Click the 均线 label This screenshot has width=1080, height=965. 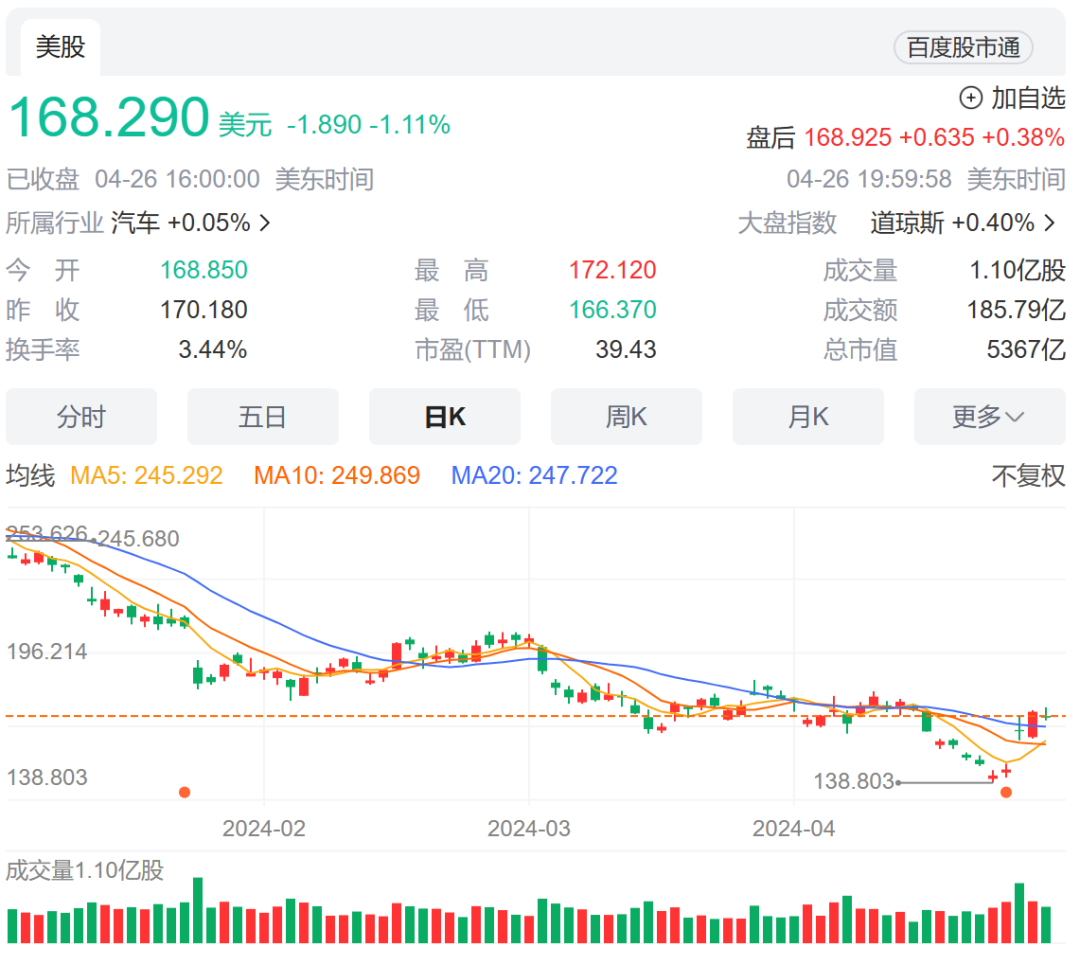(x=30, y=475)
